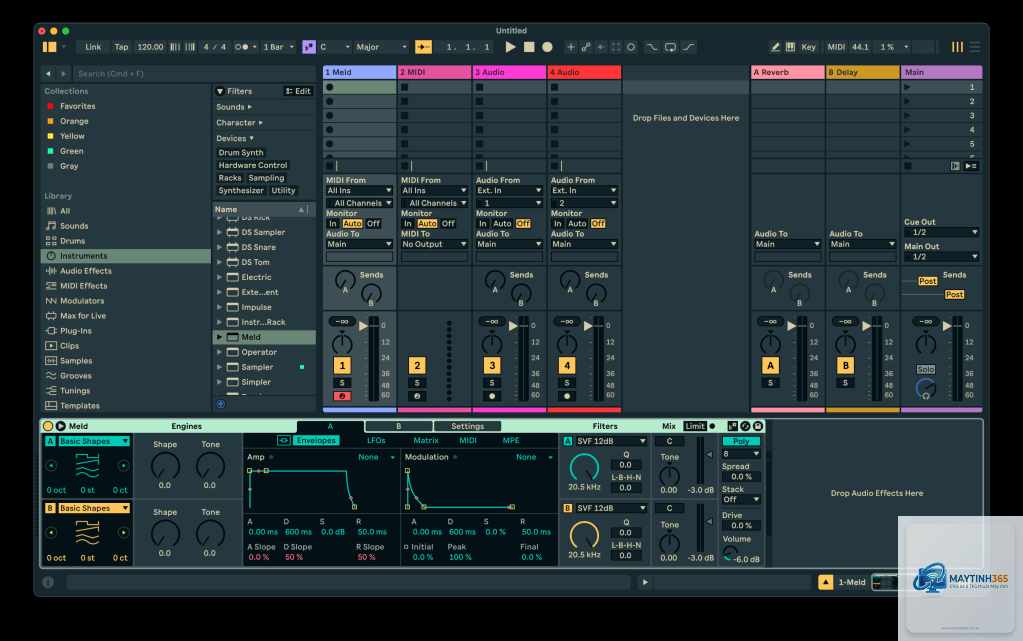Viewport: 1023px width, 641px height.
Task: Click the Session Record circle button
Action: click(x=631, y=47)
